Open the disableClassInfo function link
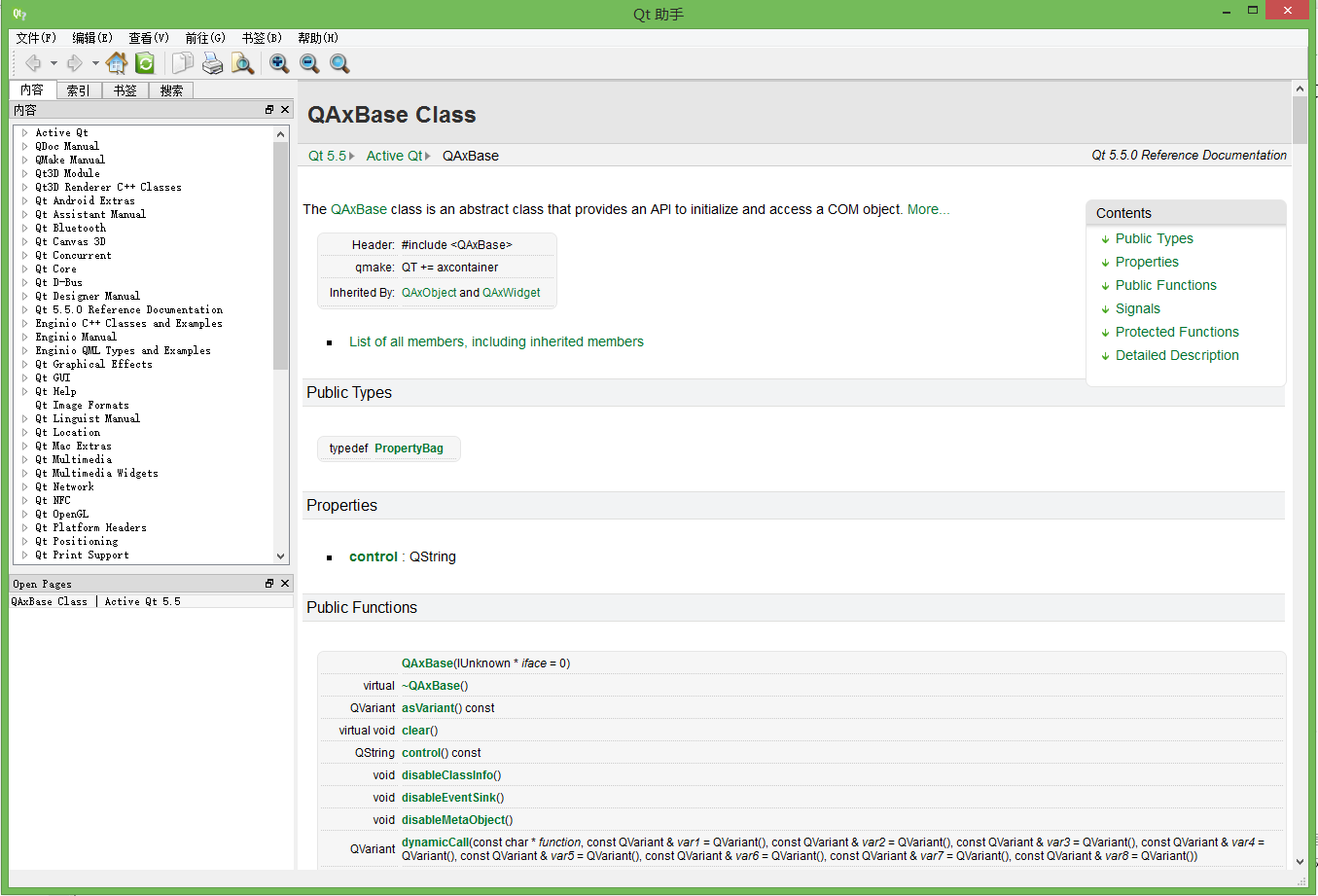Screen dimensions: 1318x896 click(x=448, y=775)
